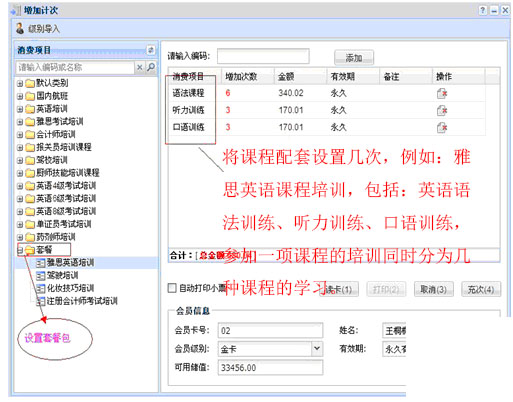Click the 级别导入 person icon

click(x=20, y=29)
